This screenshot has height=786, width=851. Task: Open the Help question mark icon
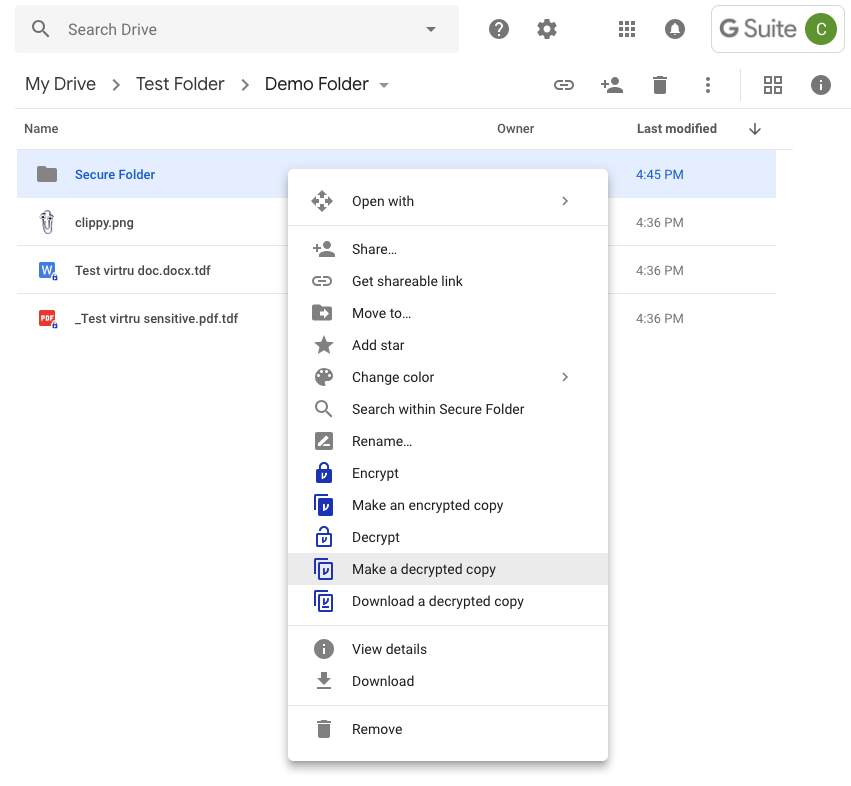coord(498,29)
